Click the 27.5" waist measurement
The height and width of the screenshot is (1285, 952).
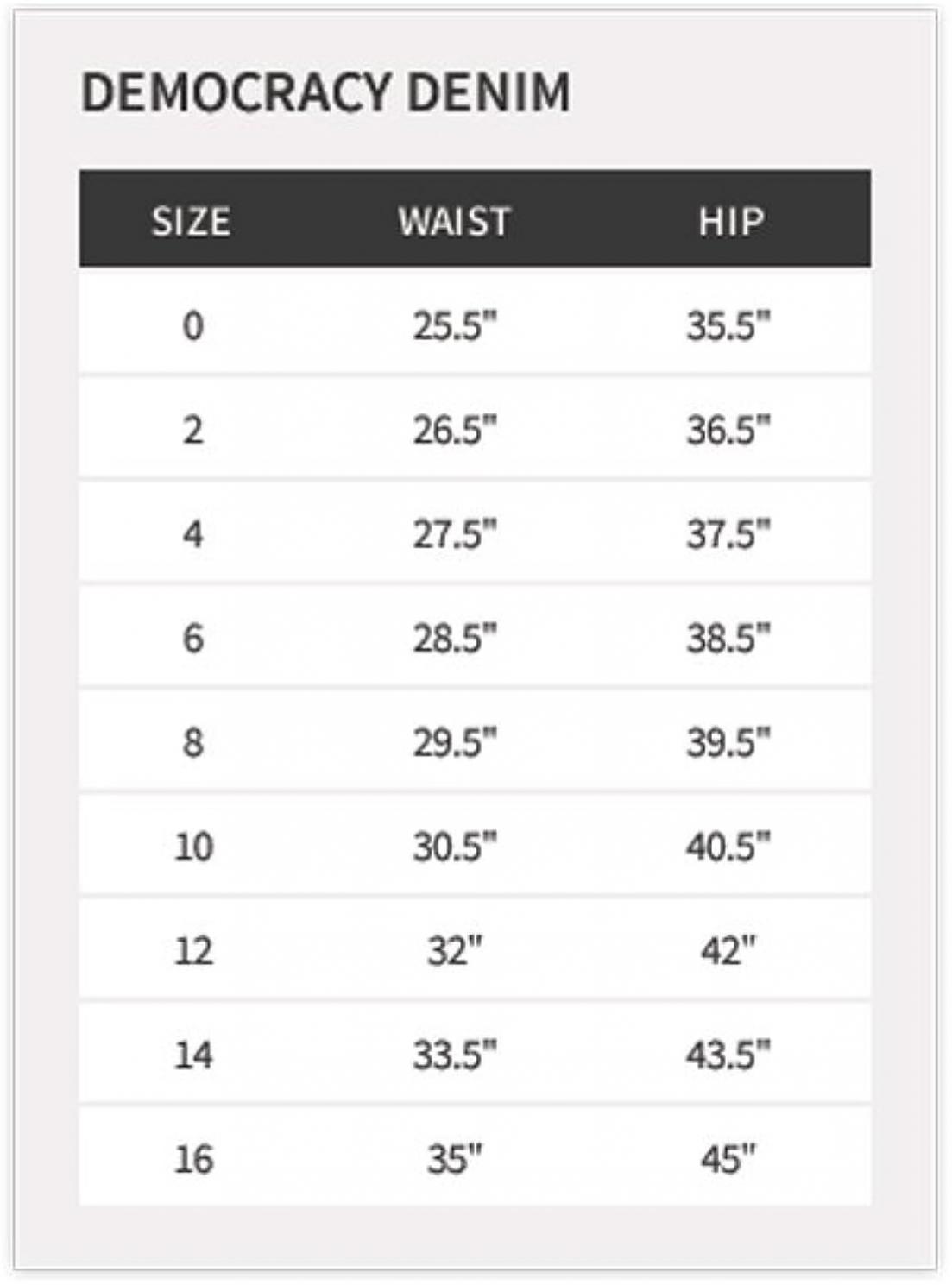[455, 534]
